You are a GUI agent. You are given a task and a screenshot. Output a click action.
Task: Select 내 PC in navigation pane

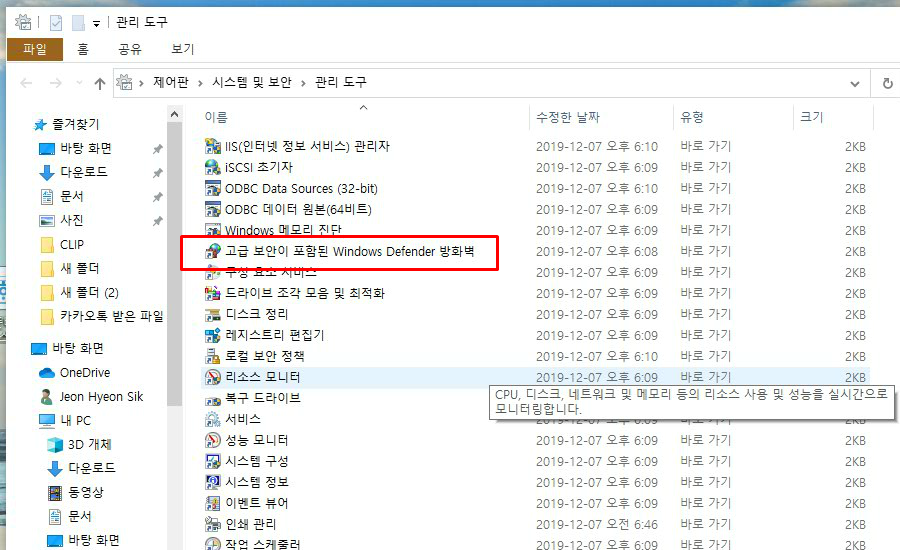pyautogui.click(x=76, y=420)
